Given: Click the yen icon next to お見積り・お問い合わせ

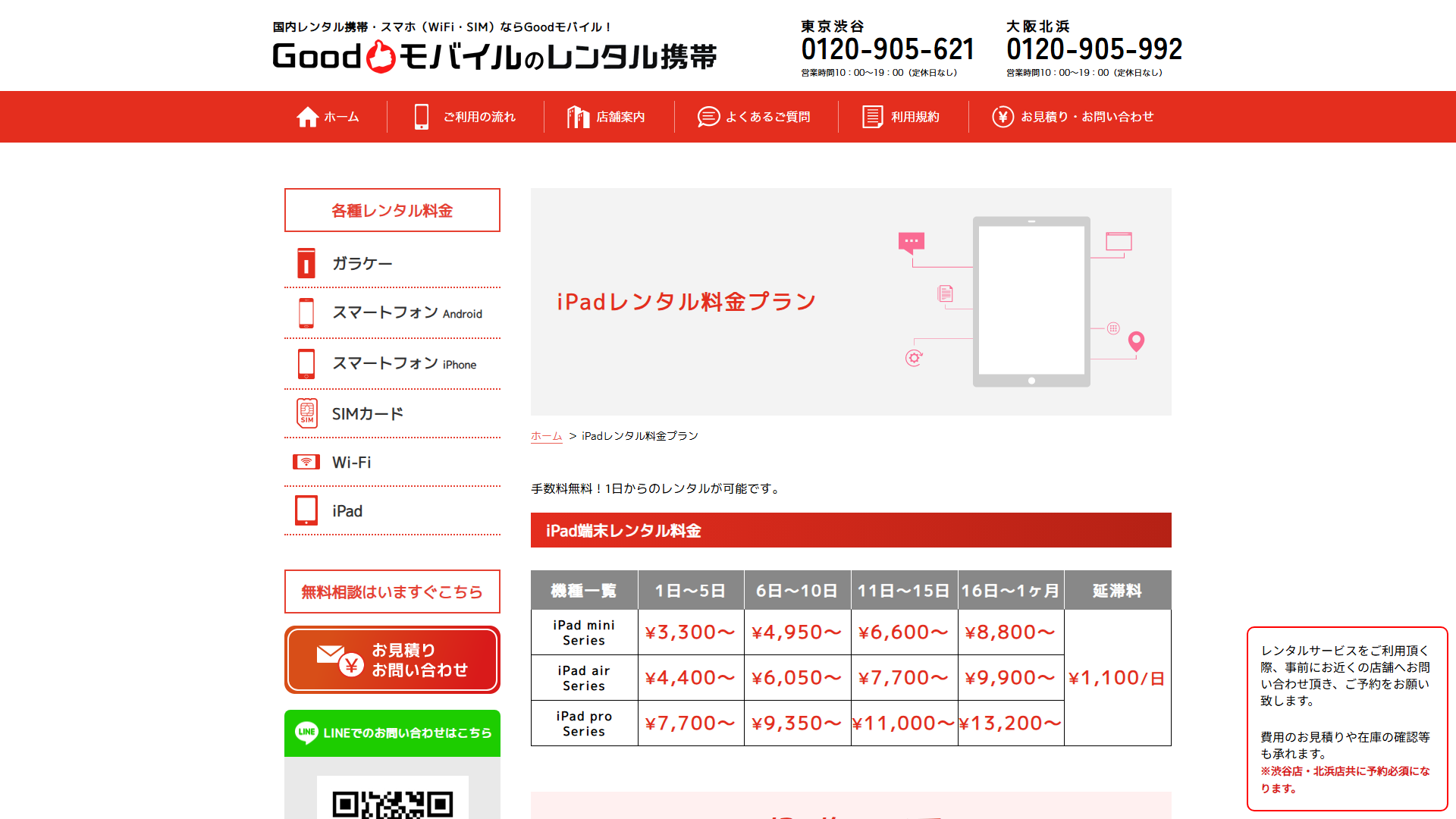Looking at the screenshot, I should [x=1003, y=116].
